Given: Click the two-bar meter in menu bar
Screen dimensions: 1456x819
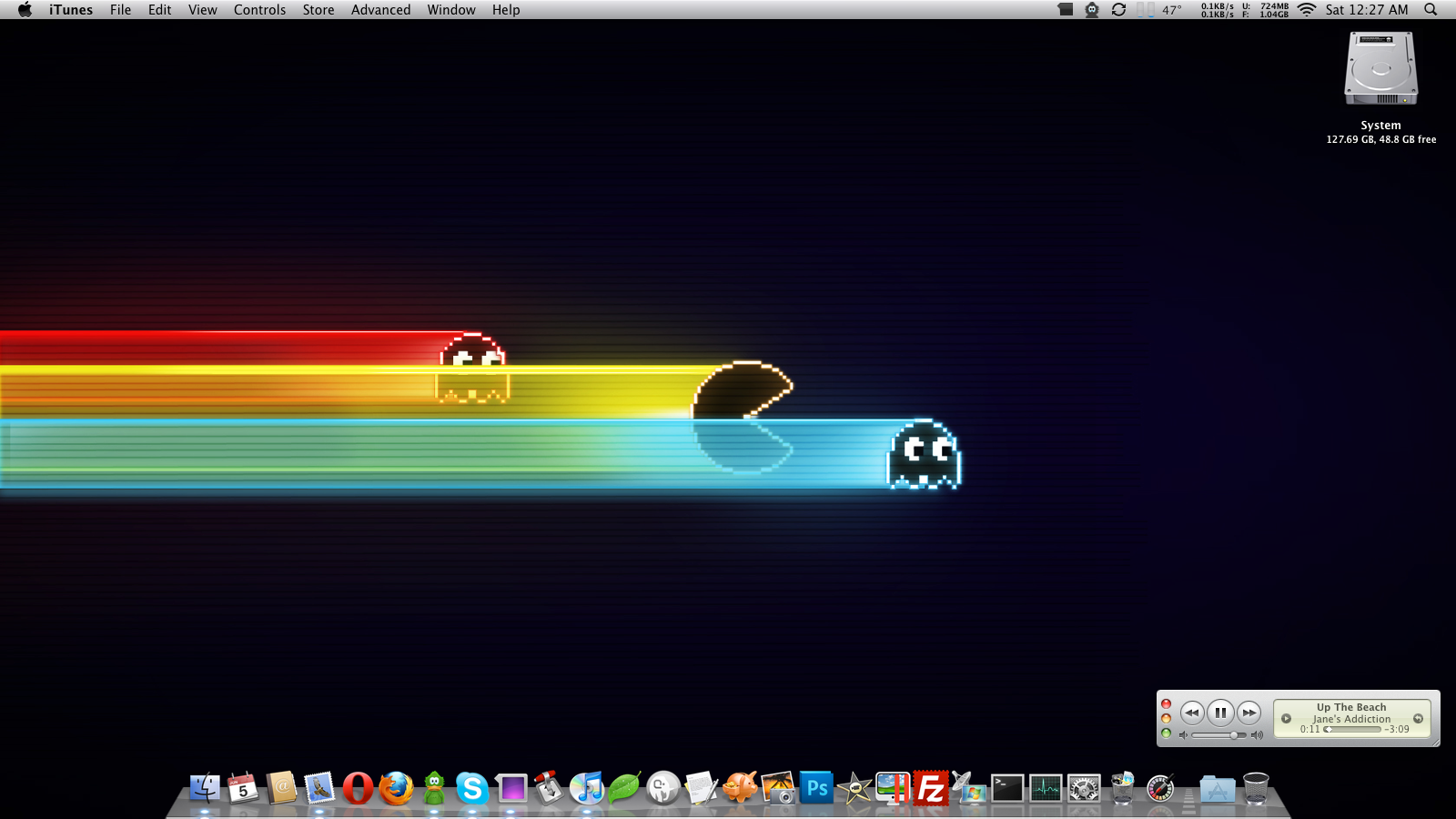Looking at the screenshot, I should pos(1146,10).
